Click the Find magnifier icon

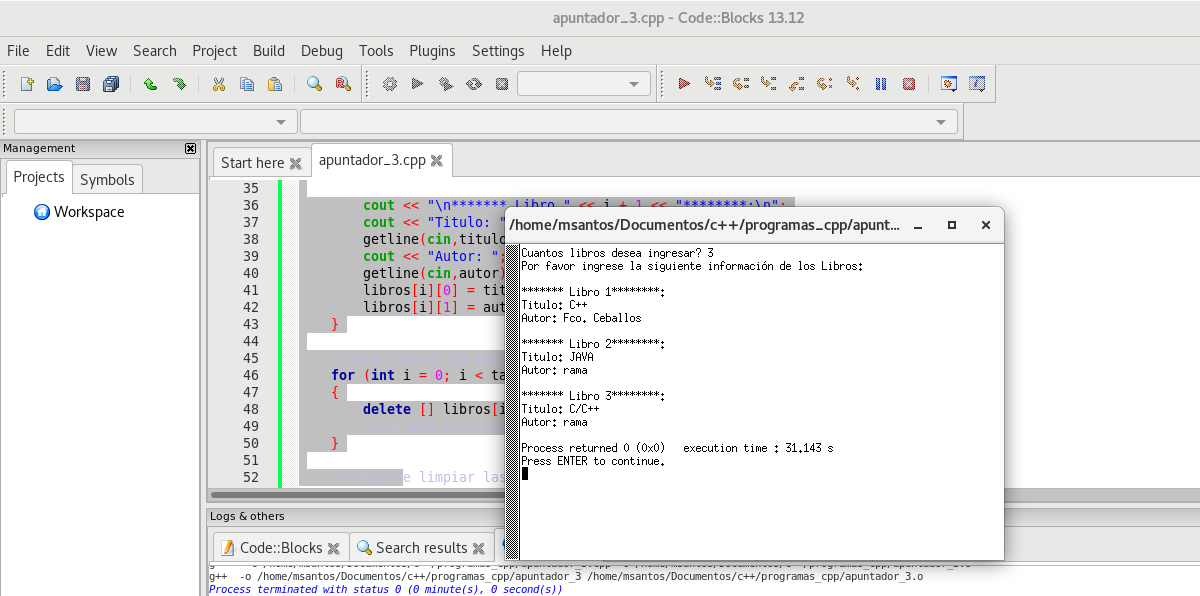tap(314, 84)
